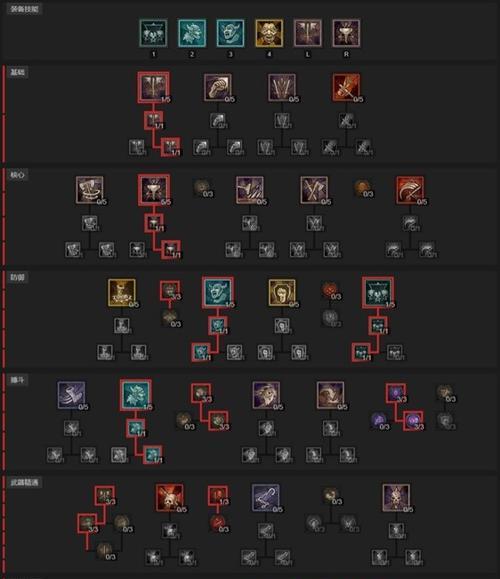Select the red Death Blow skull skill

point(169,498)
